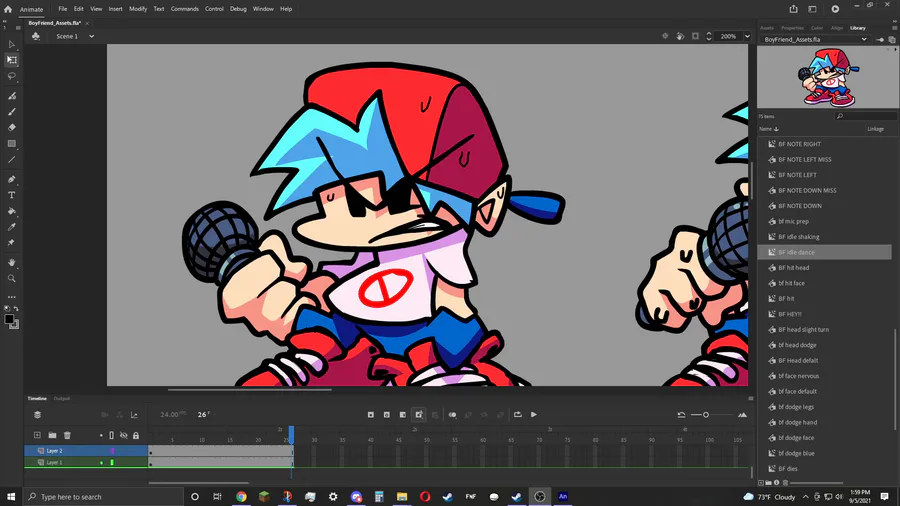Select the BoyFriend_Assets.fla document tab
This screenshot has height=506, width=900.
55,23
